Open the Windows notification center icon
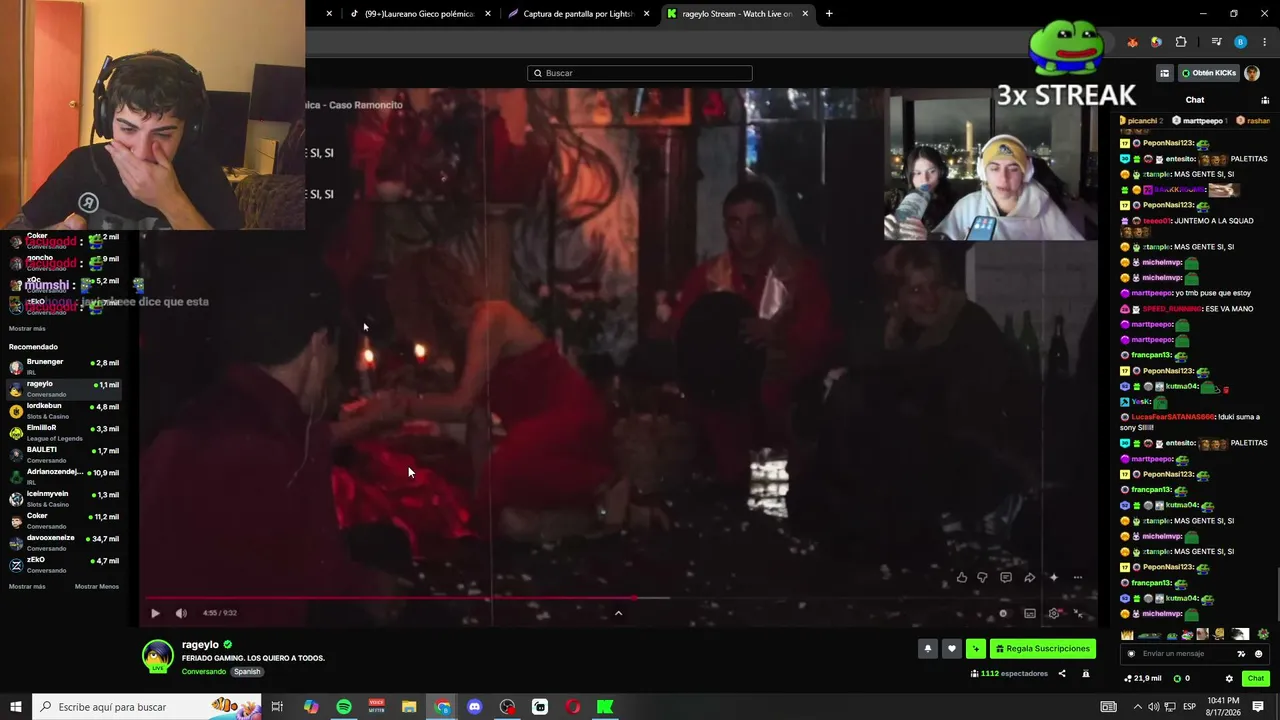The image size is (1280, 720). tap(1258, 707)
